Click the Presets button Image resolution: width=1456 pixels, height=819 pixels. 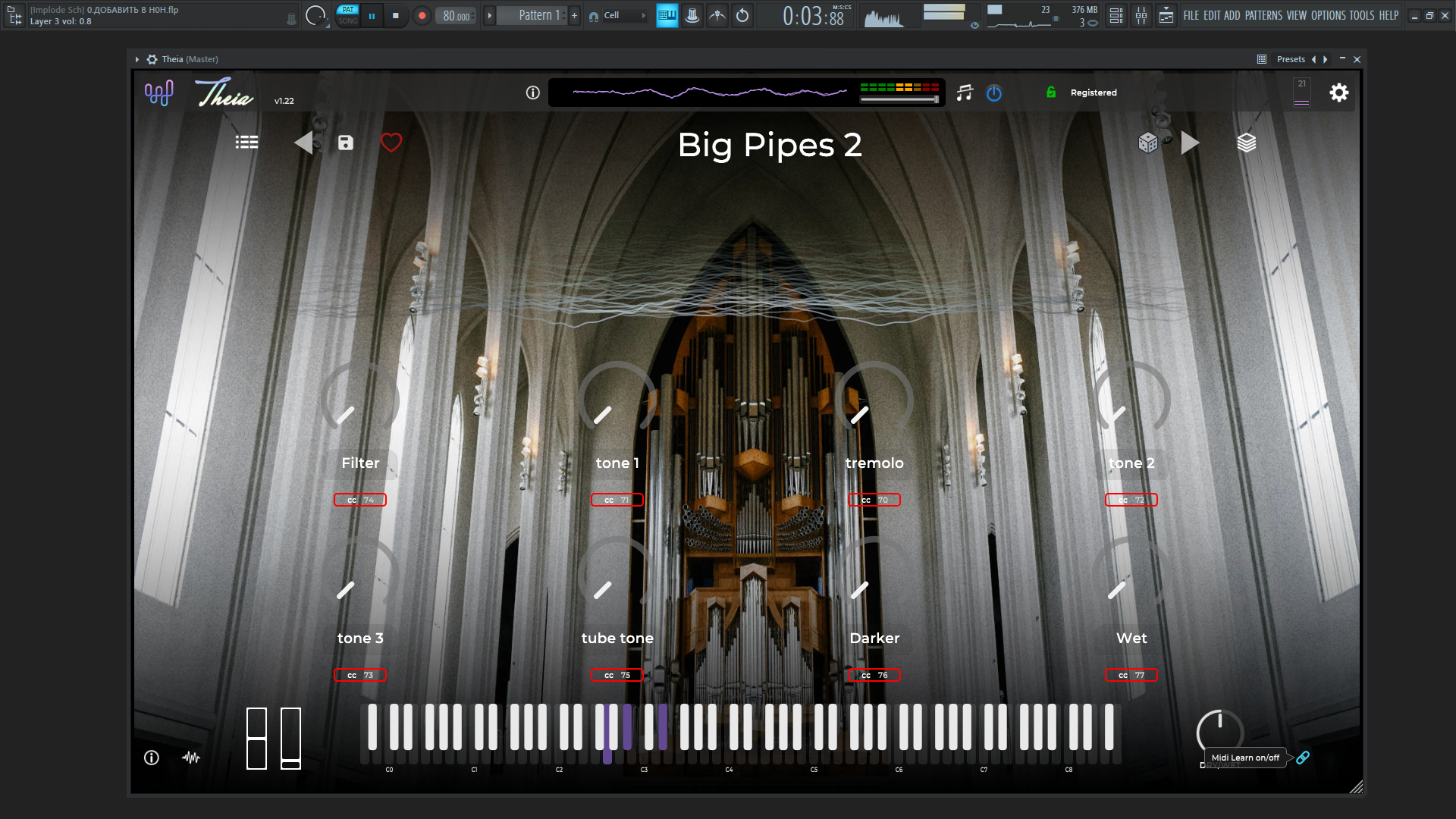[1291, 59]
